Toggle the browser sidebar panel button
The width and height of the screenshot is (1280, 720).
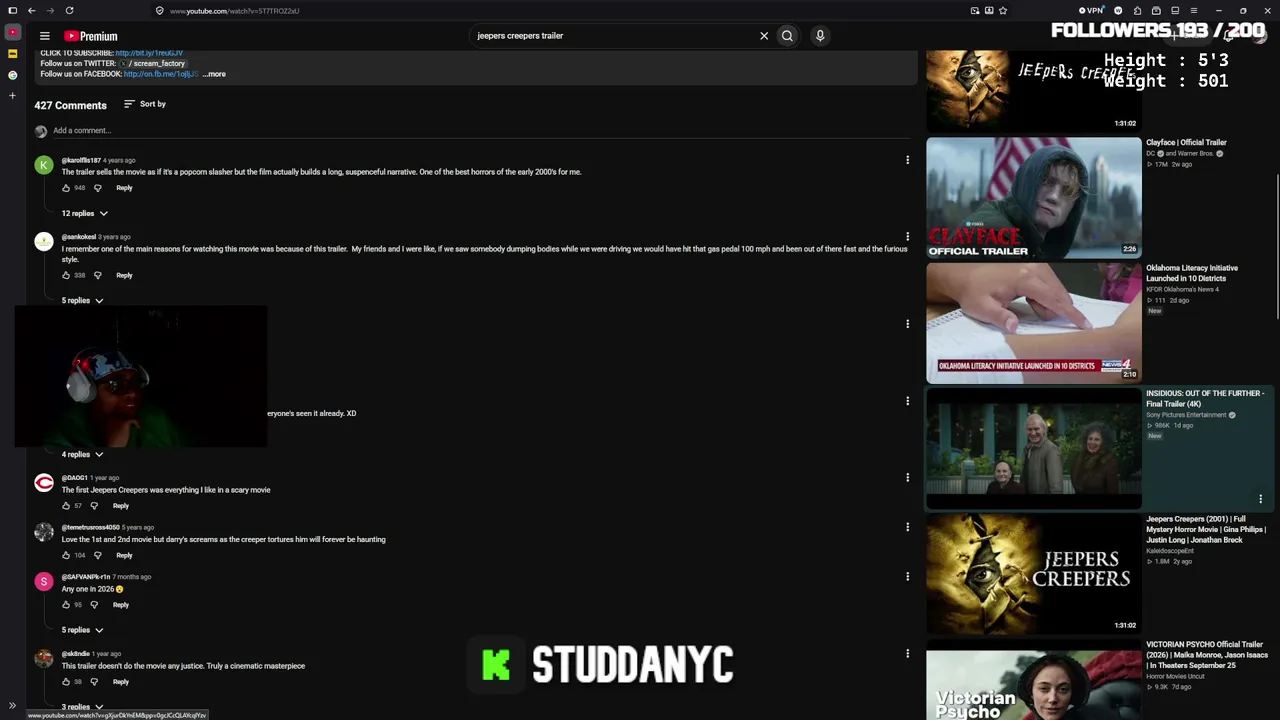[12, 11]
